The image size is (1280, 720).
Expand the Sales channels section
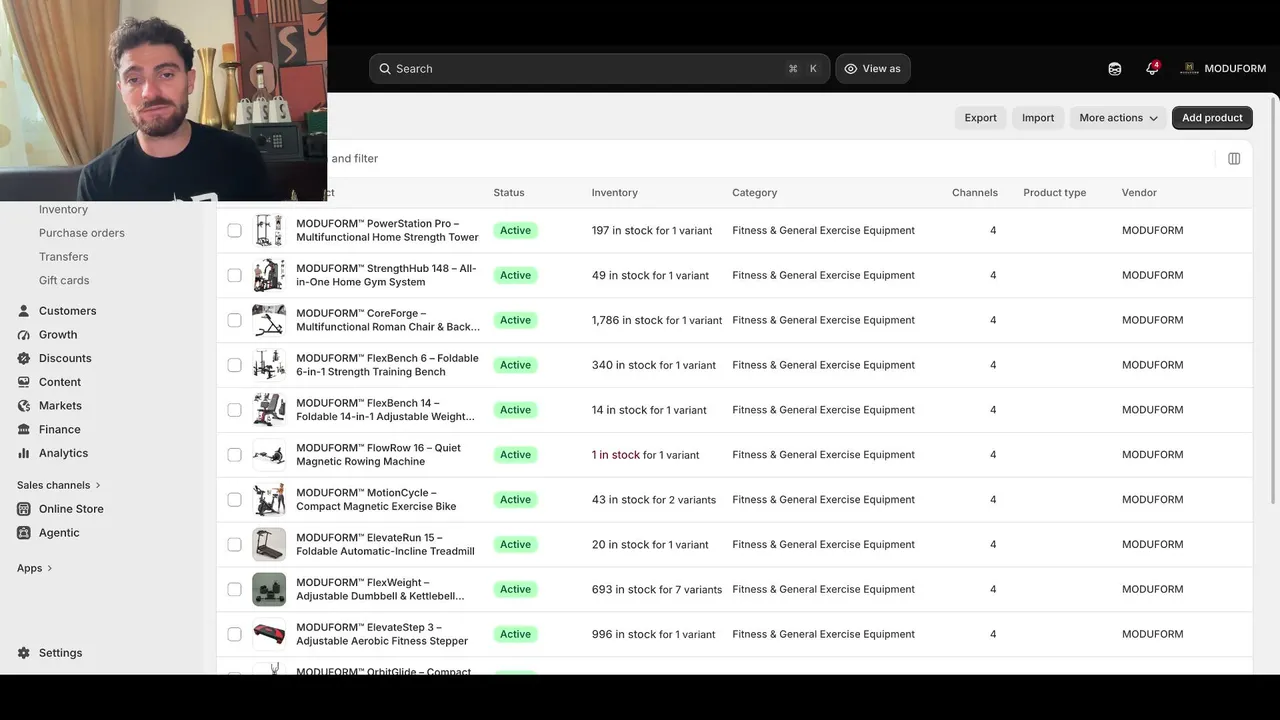click(59, 485)
